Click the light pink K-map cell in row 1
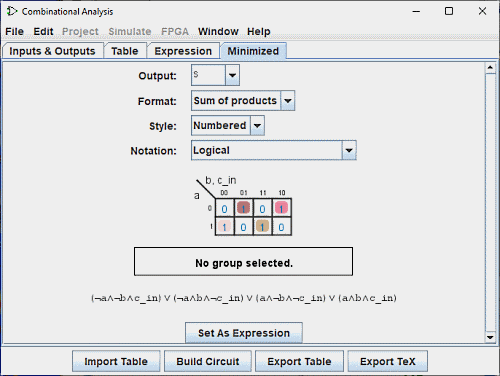Screen dimensions: 500x376 [224, 226]
